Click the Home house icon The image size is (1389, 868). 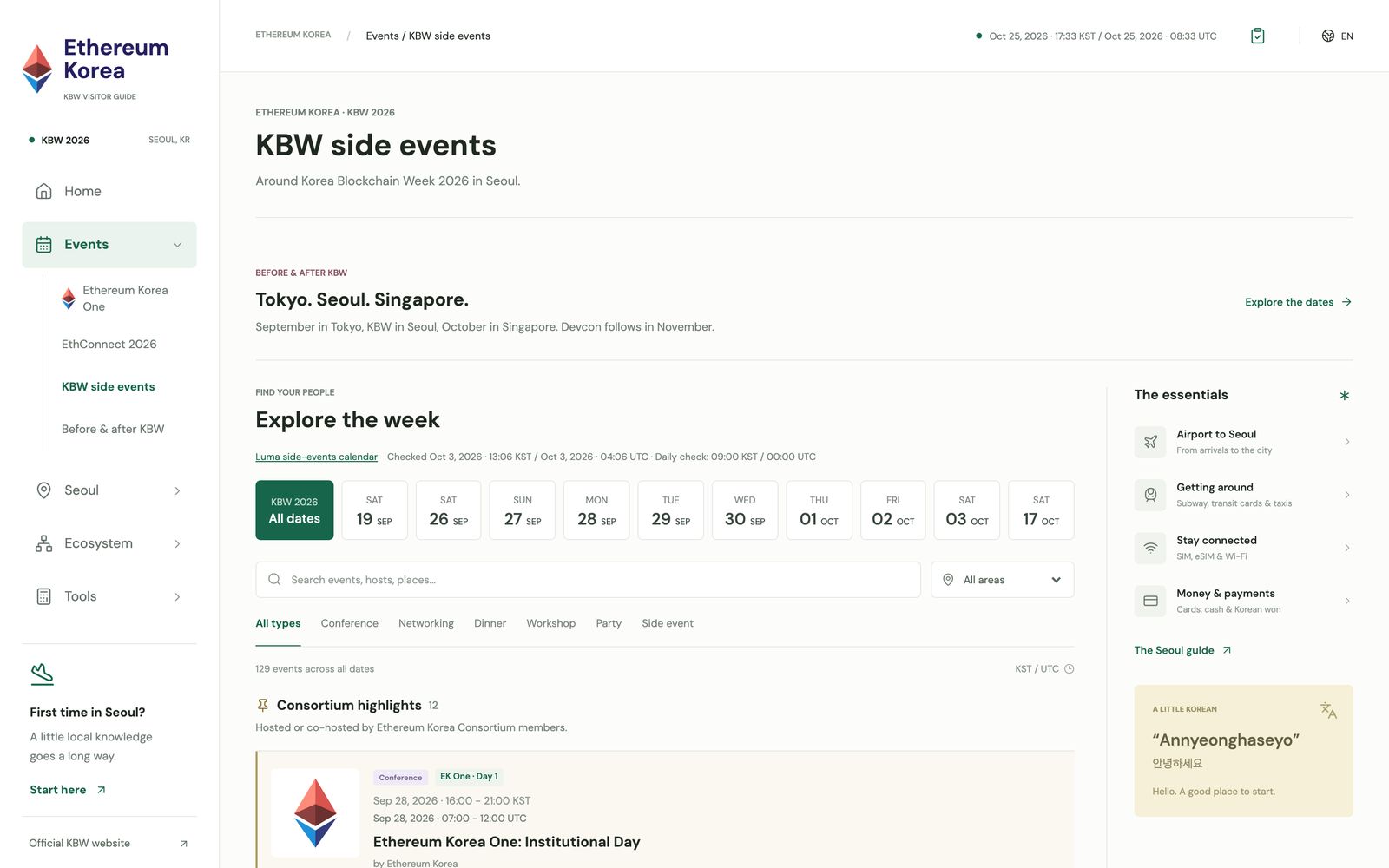point(43,191)
